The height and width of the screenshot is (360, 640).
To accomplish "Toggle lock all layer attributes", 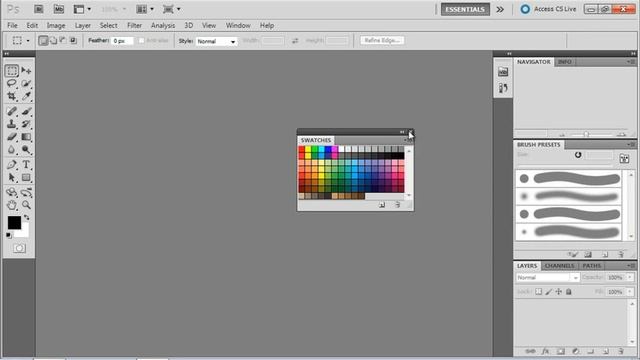I will [x=569, y=291].
